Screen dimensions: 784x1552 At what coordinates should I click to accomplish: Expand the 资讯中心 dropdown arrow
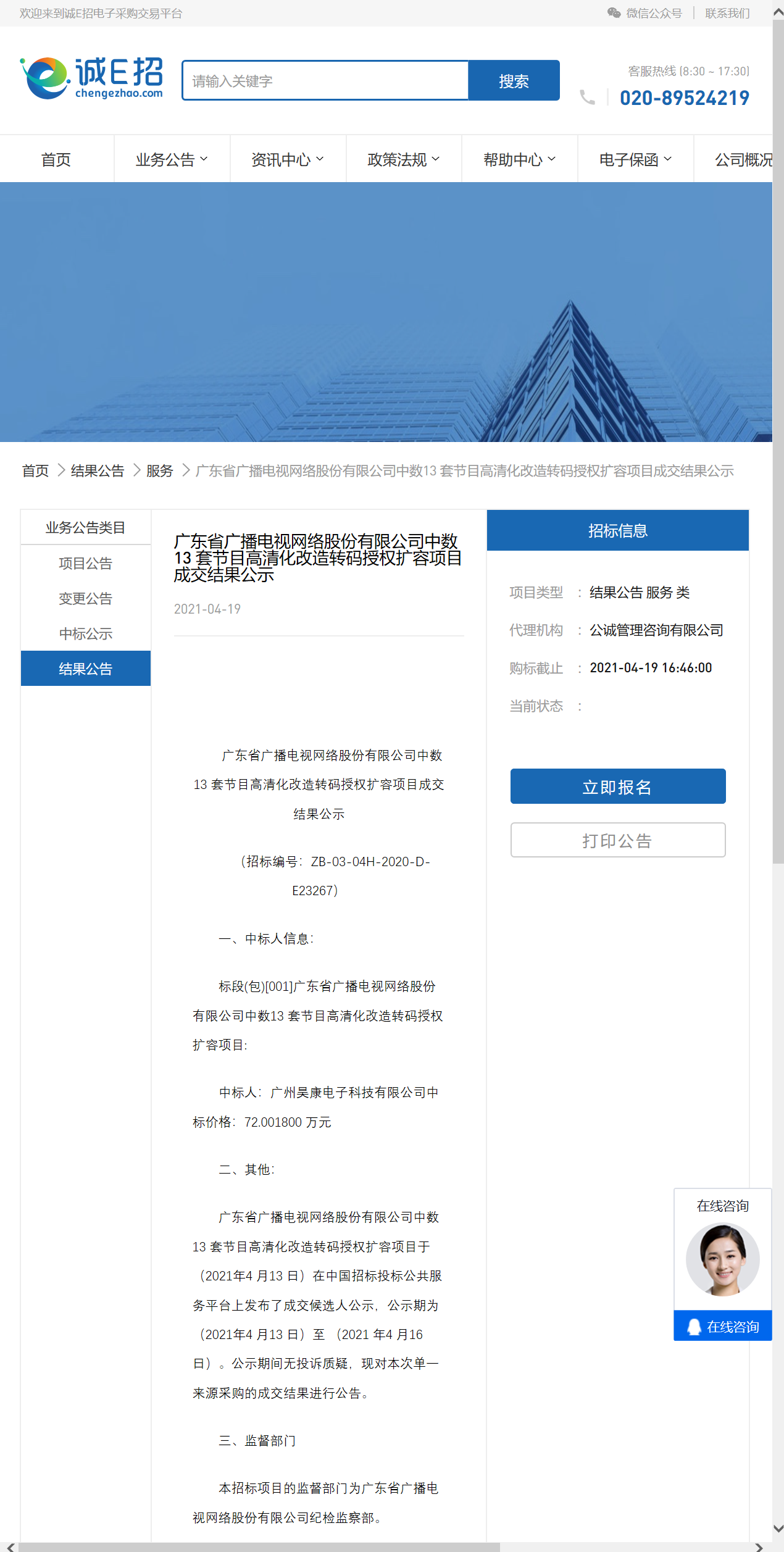tap(320, 159)
